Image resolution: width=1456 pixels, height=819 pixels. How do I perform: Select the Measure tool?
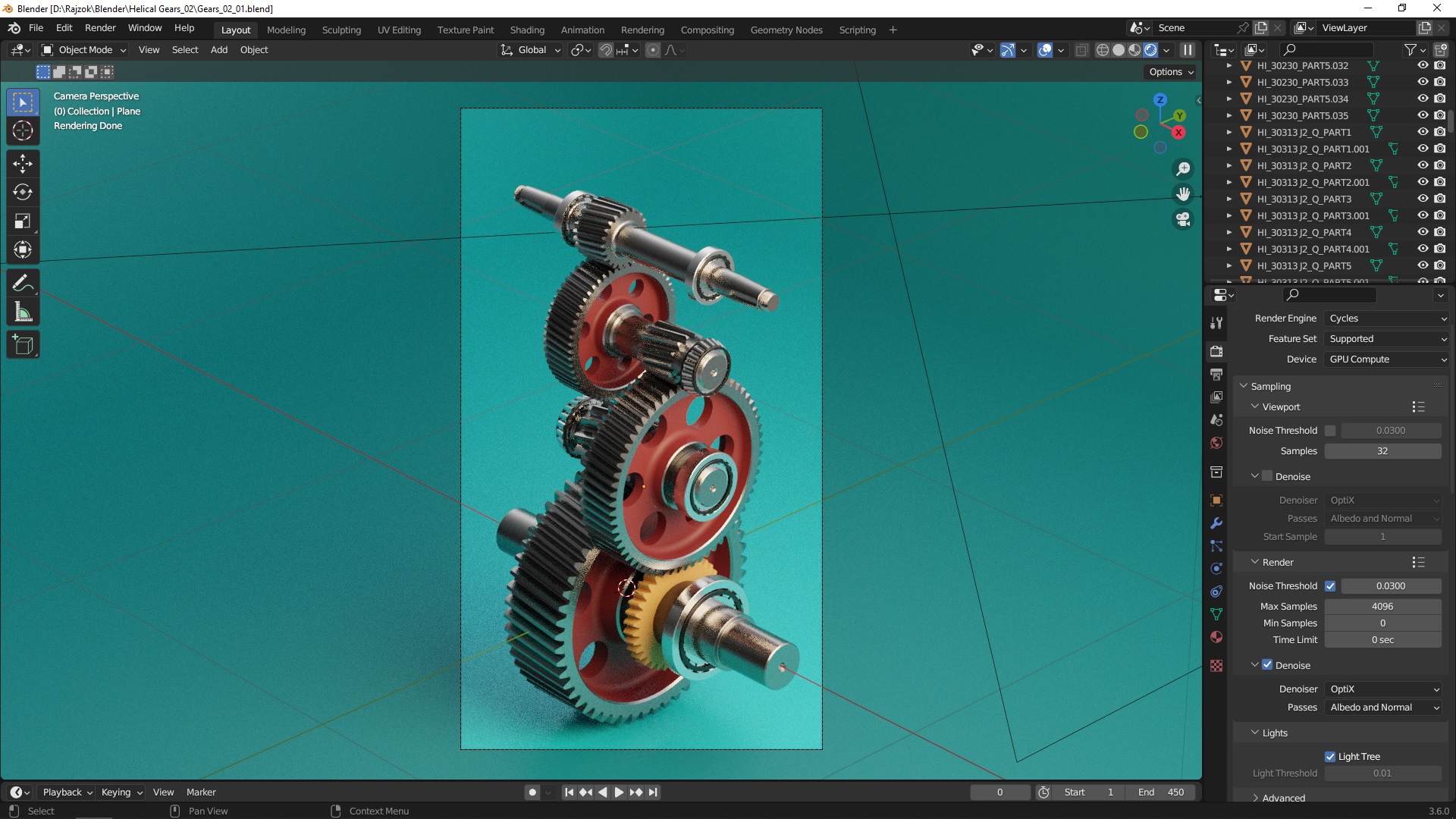23,312
